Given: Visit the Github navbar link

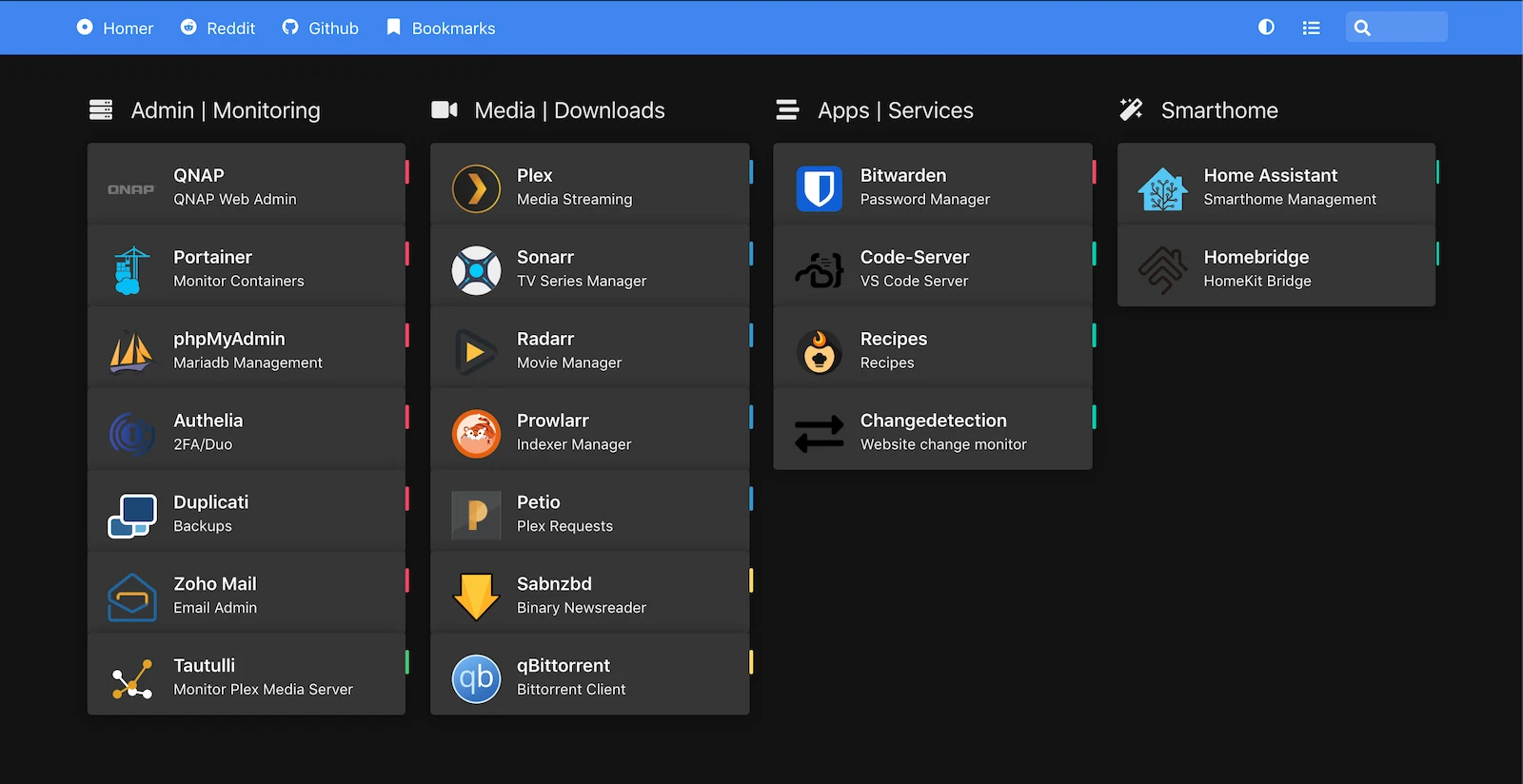Looking at the screenshot, I should pos(321,28).
